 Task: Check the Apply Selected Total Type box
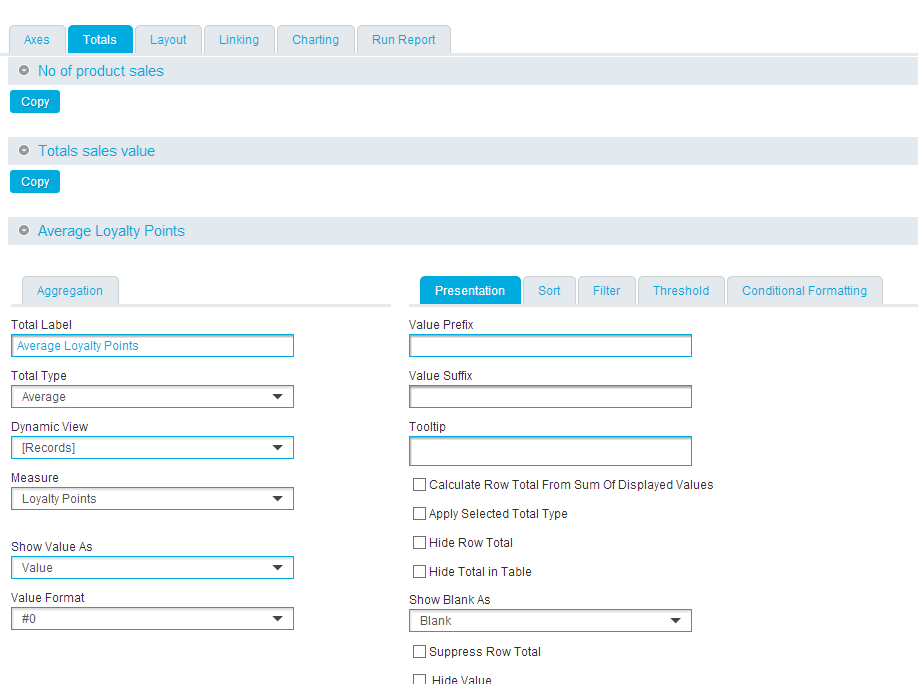tap(419, 514)
